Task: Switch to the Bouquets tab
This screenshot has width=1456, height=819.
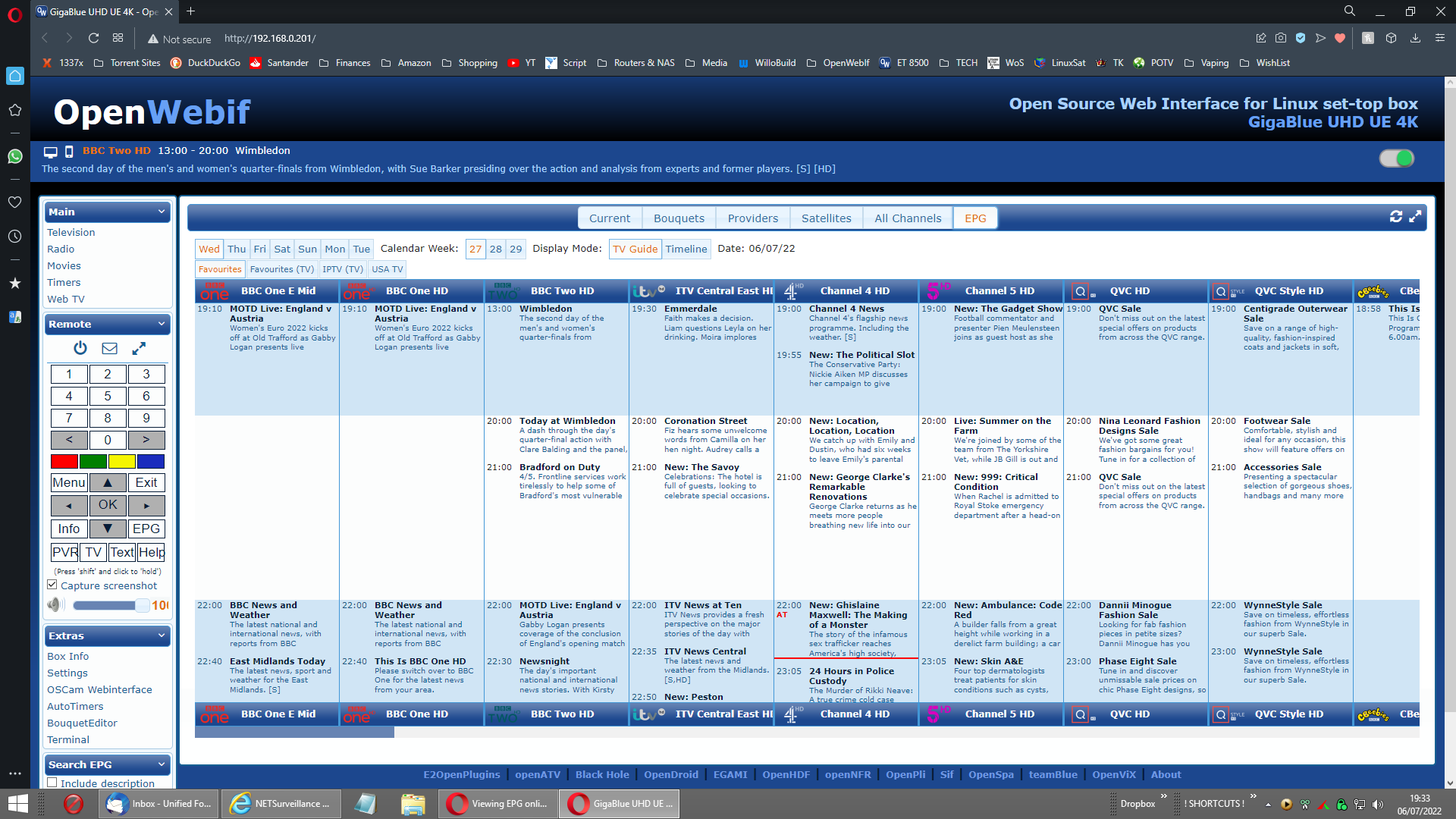Action: [x=679, y=218]
